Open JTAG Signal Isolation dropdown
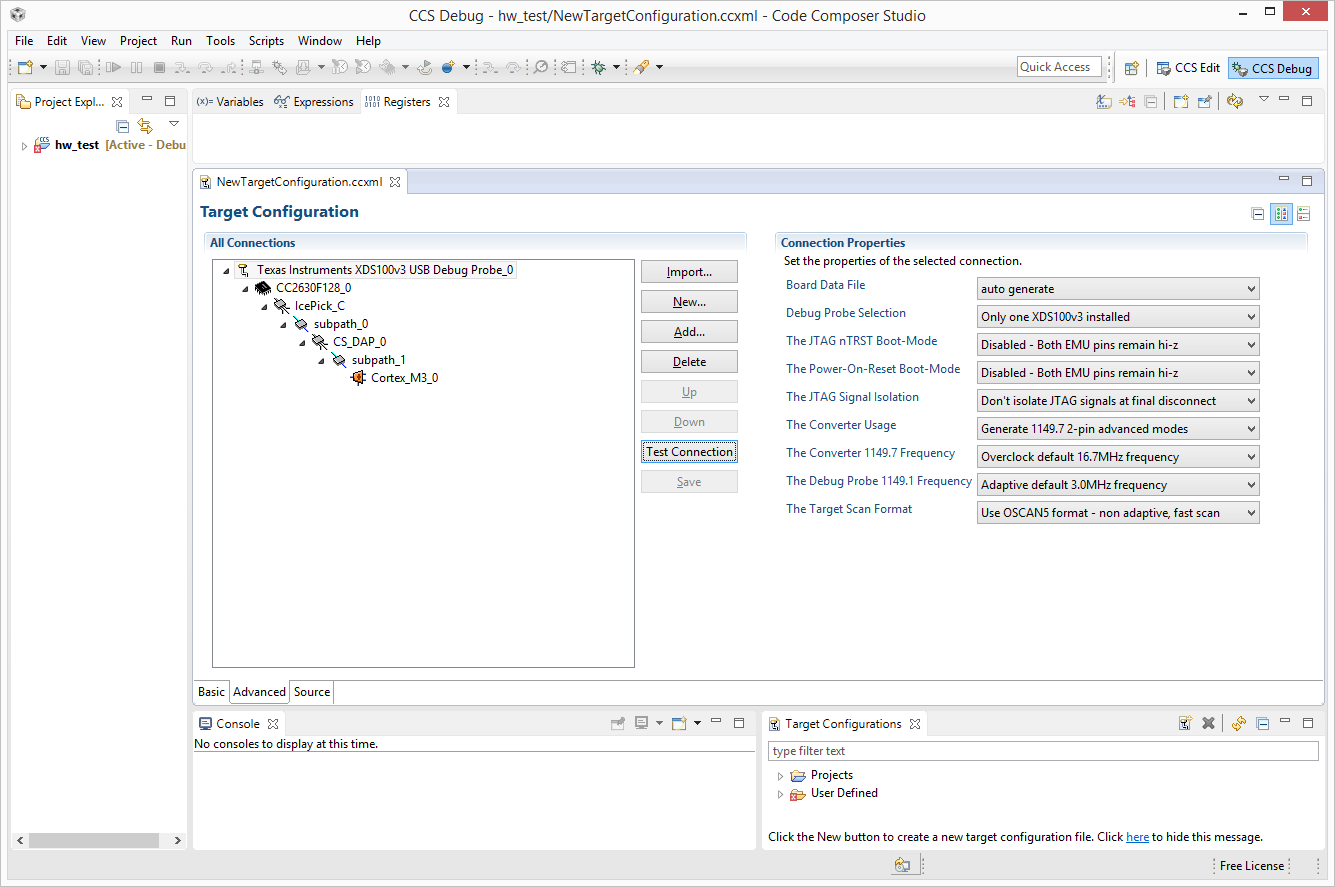1335x887 pixels. (1118, 401)
